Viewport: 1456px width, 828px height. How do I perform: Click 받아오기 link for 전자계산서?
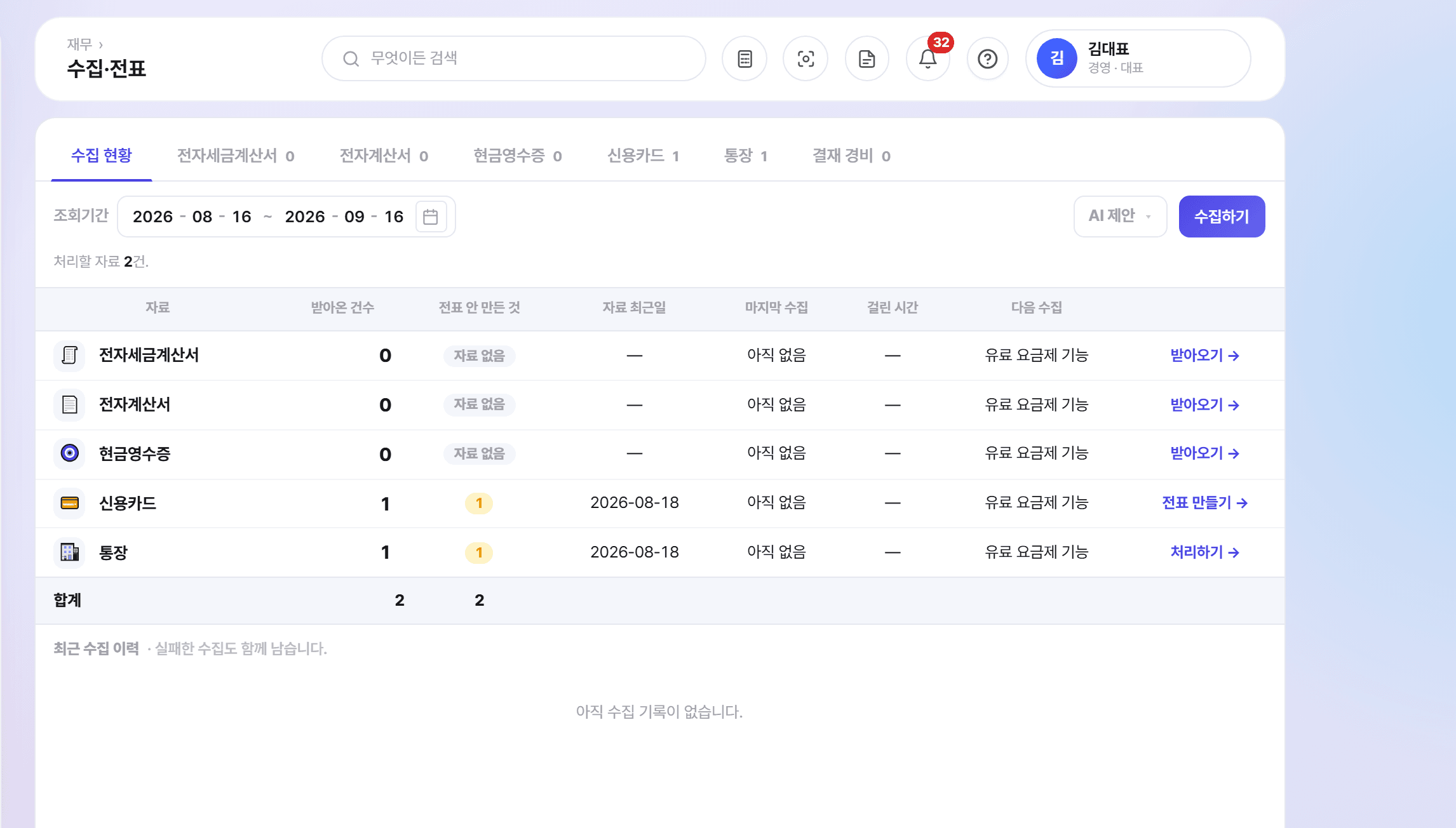point(1205,404)
